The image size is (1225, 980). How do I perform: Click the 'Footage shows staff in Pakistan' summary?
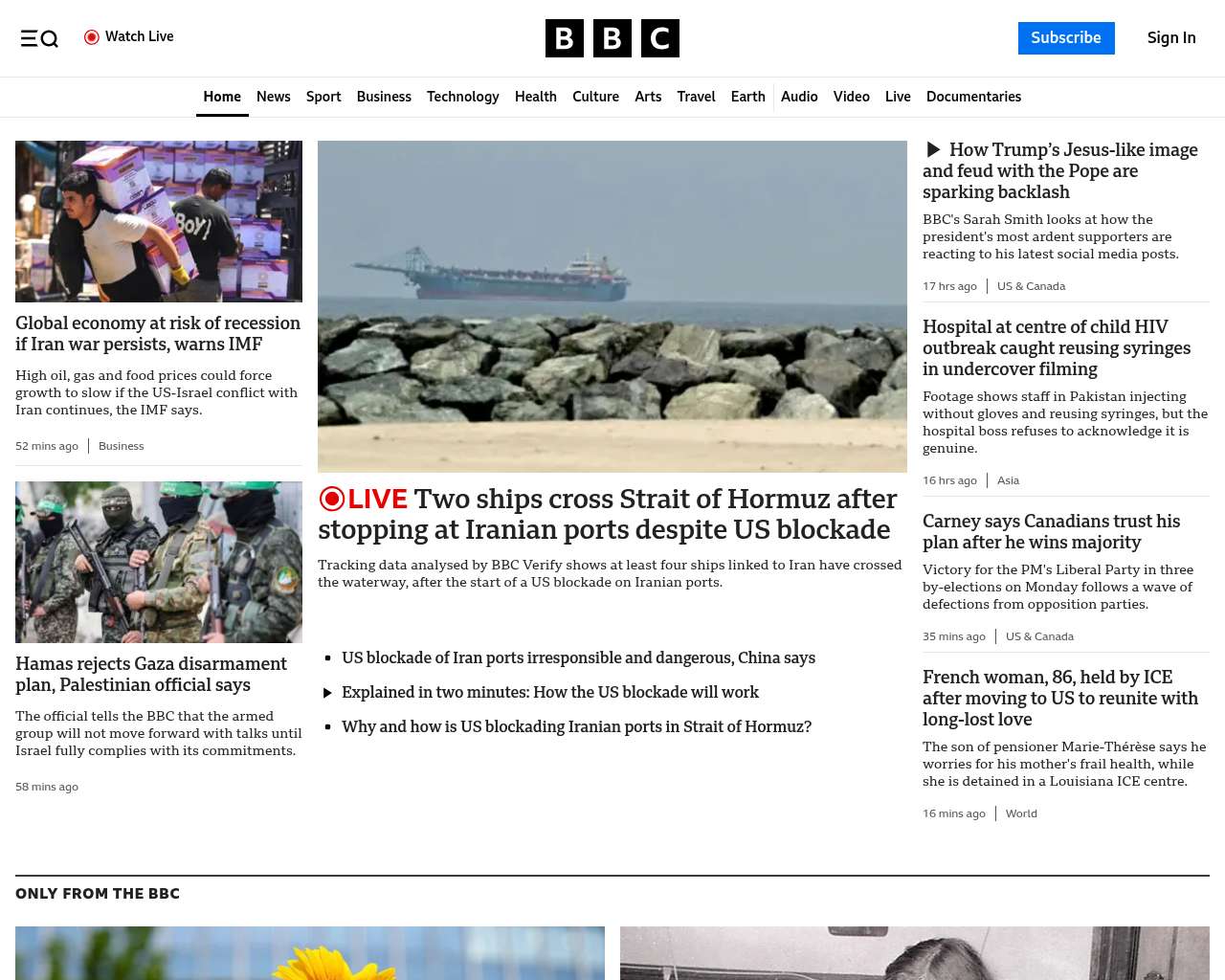1065,422
